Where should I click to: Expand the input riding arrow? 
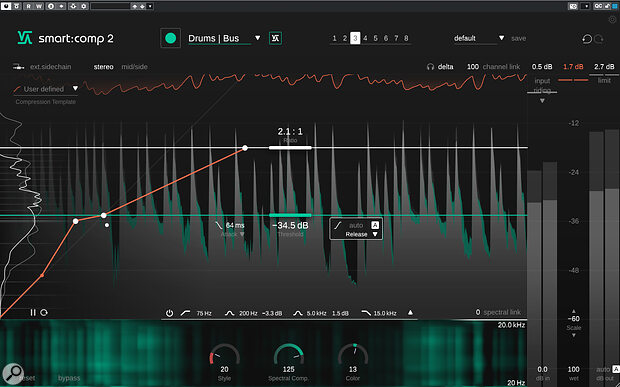542,101
